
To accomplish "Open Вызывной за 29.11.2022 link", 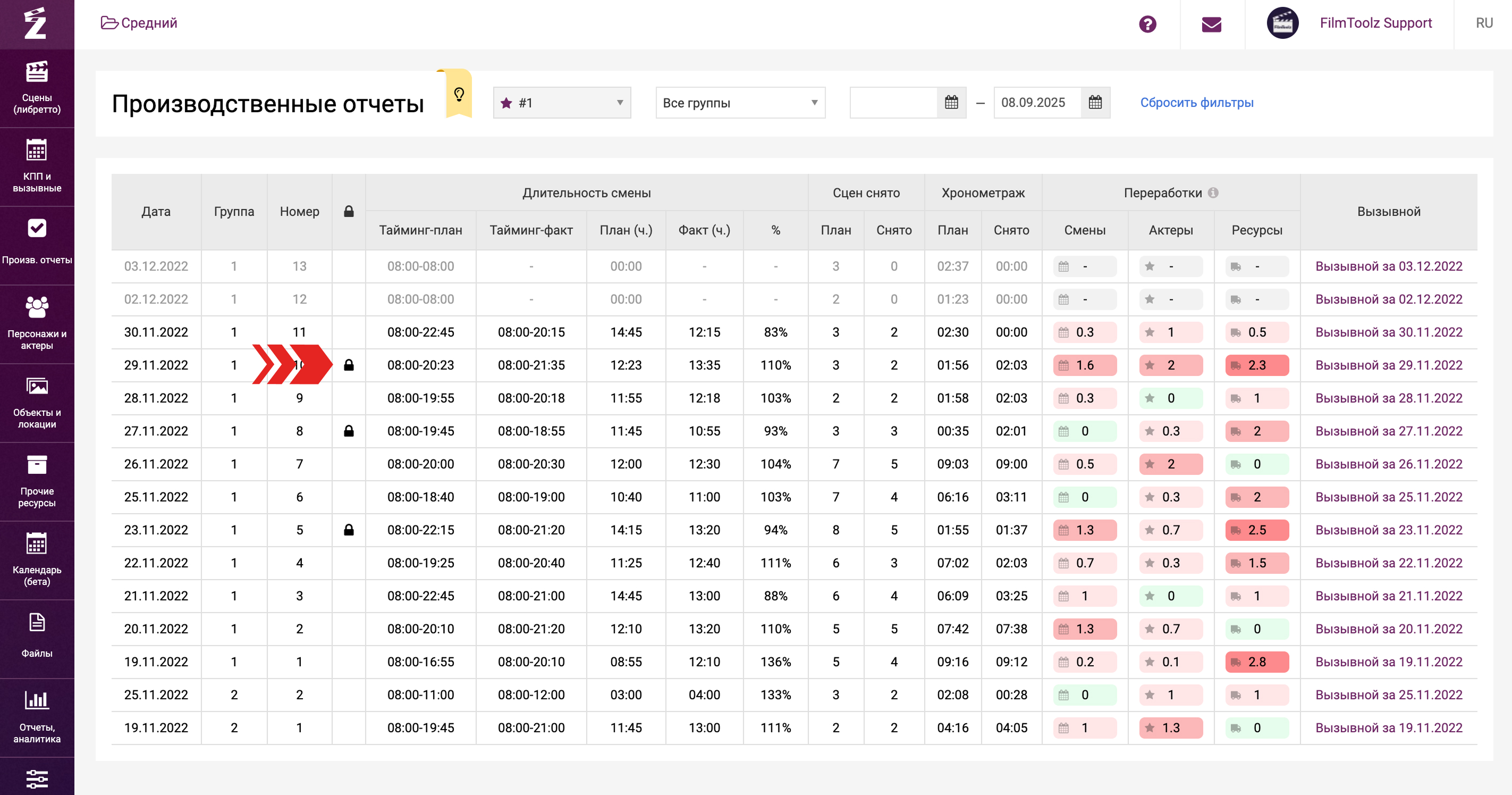I will point(1389,365).
